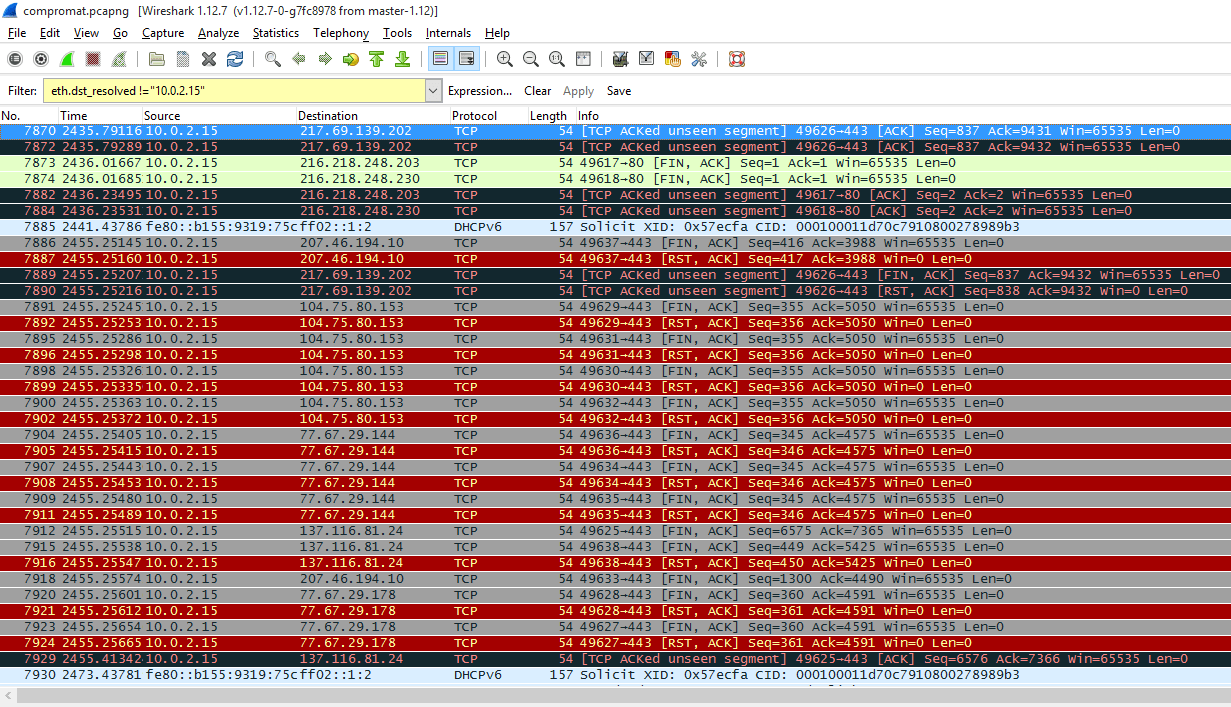Open the help lifebuoy icon
This screenshot has height=707, width=1231.
(736, 59)
